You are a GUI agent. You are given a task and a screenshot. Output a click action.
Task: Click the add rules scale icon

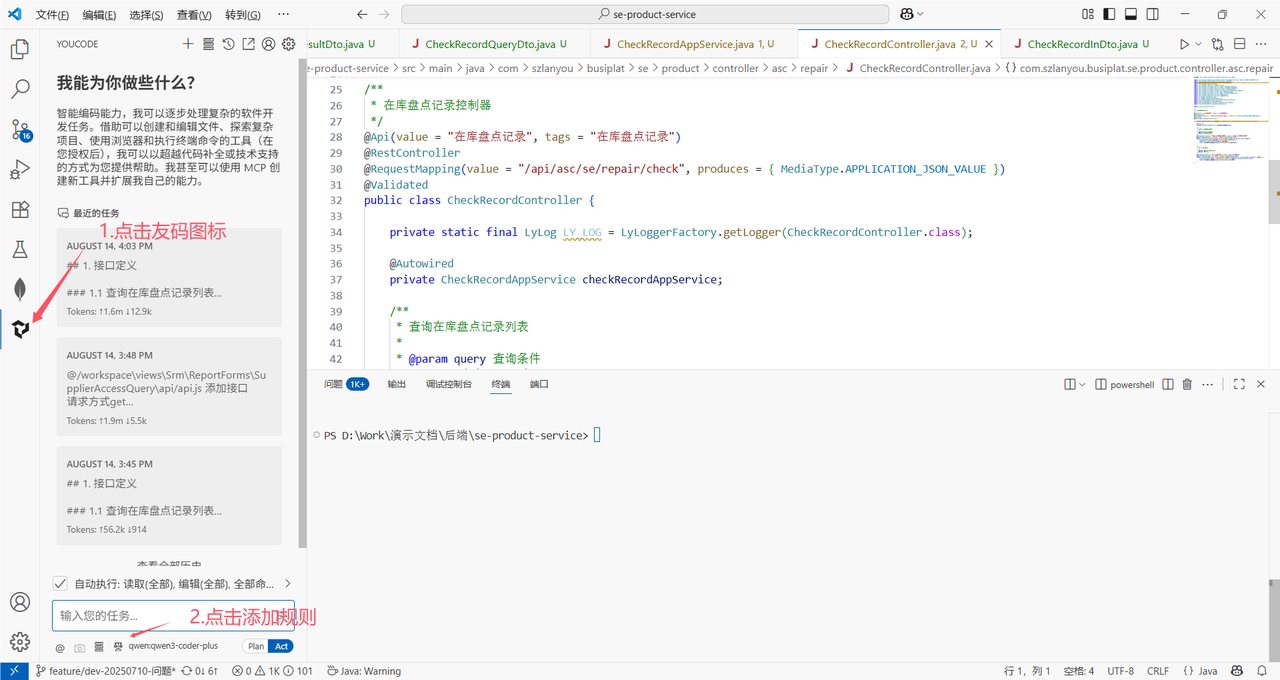[x=118, y=647]
